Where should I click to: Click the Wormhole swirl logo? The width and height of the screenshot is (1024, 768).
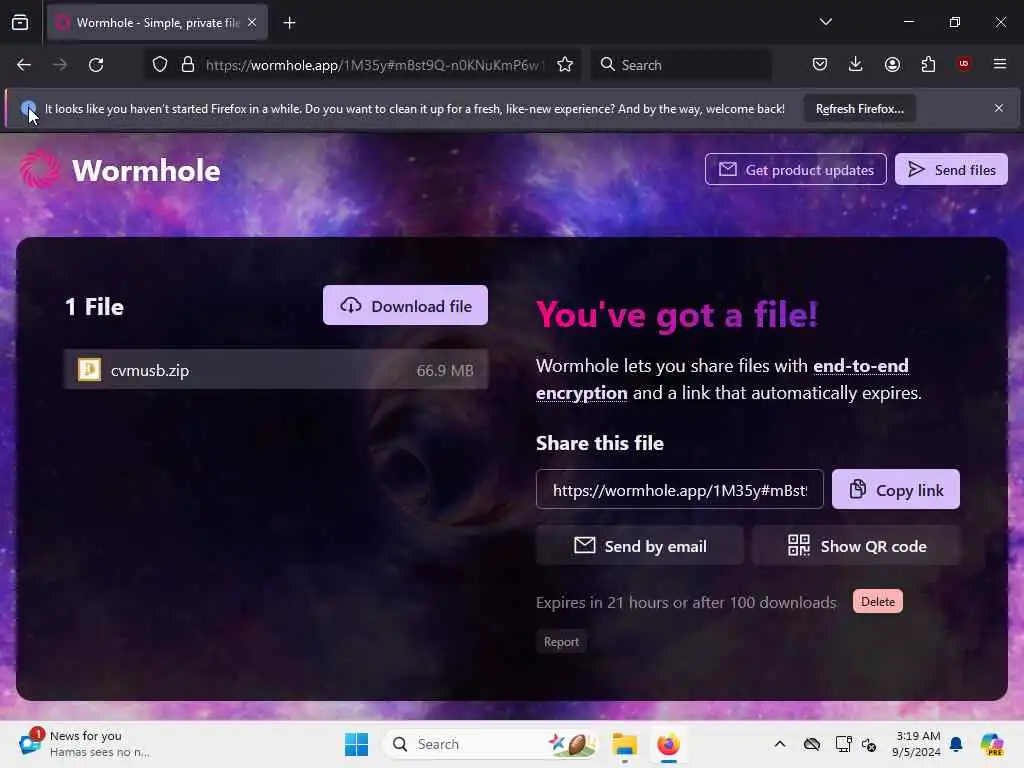(40, 169)
